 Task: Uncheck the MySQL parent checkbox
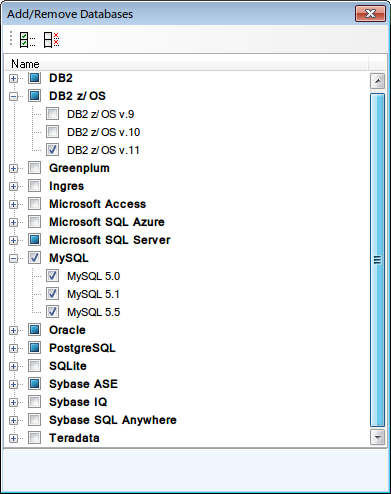(34, 258)
